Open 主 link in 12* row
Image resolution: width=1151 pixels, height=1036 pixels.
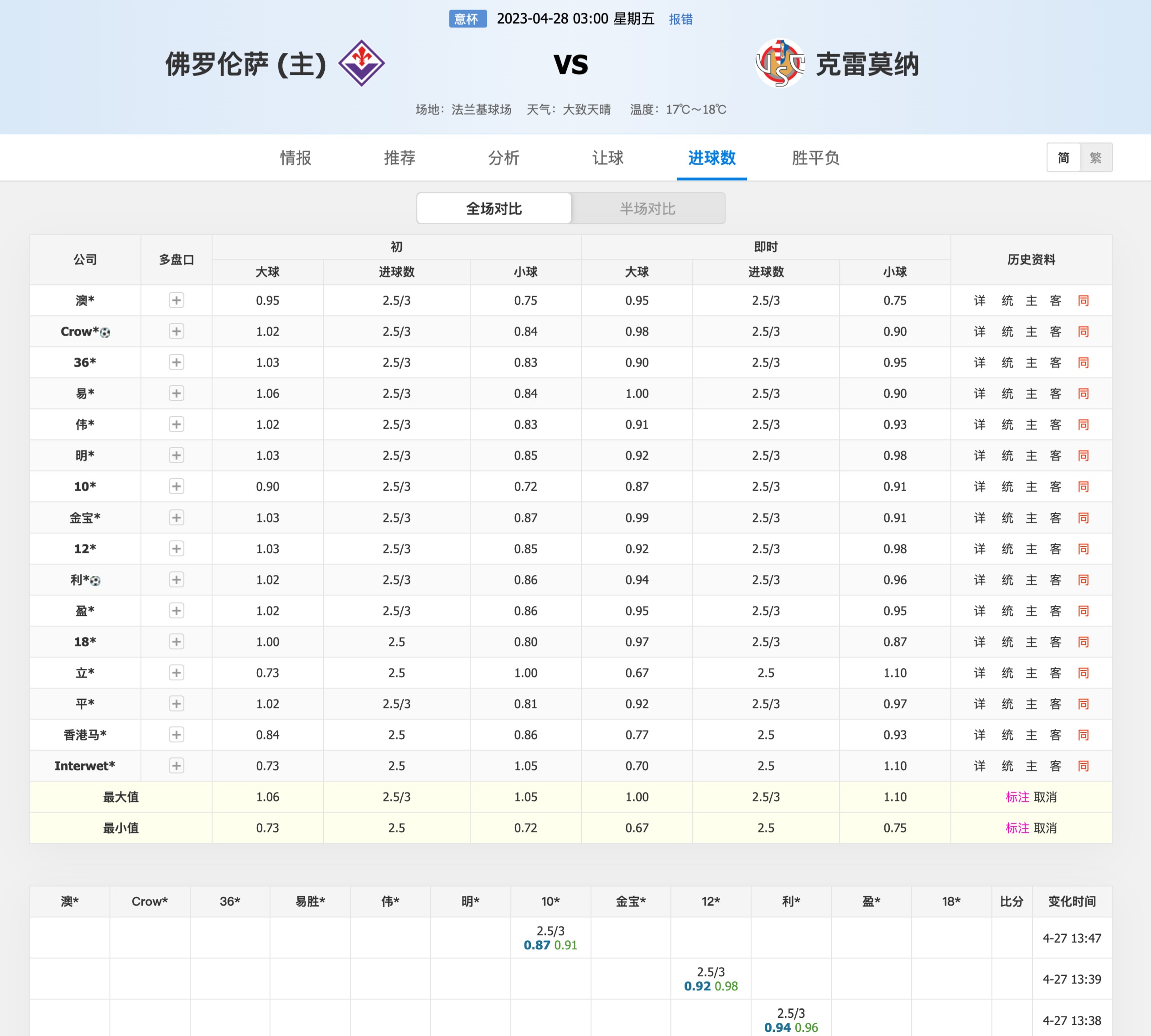click(1032, 549)
